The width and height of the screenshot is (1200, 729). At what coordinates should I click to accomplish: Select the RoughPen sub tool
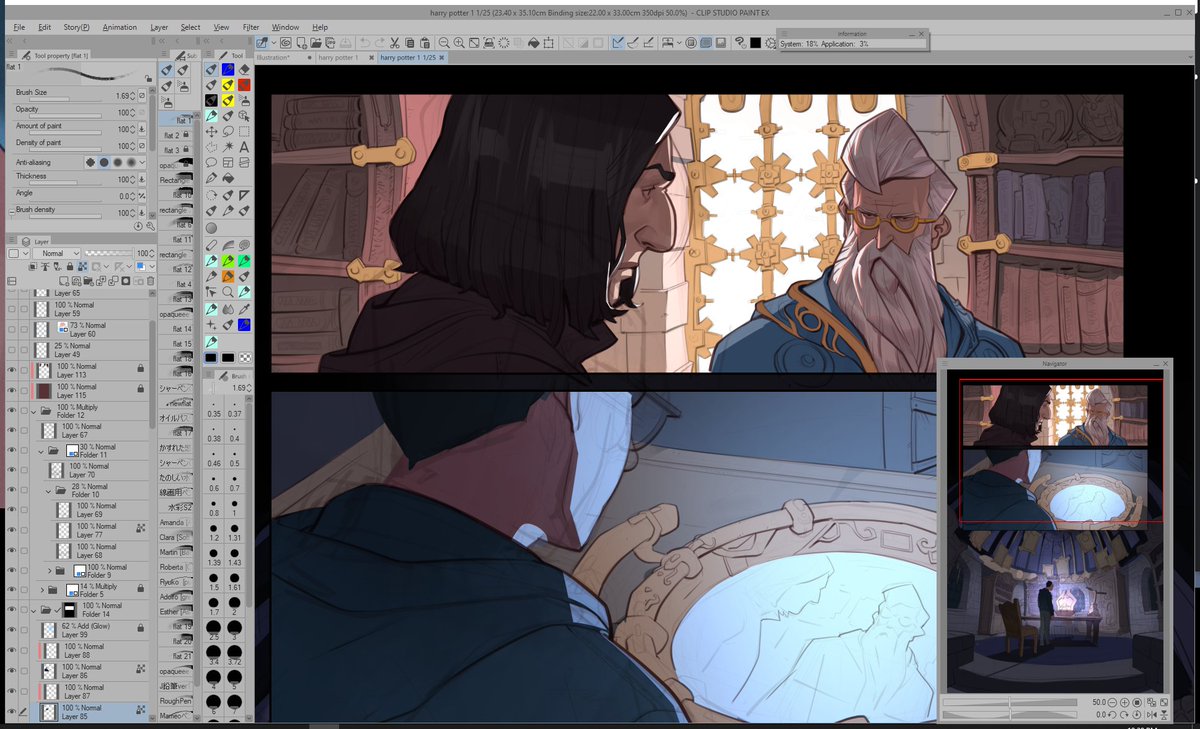[x=175, y=701]
